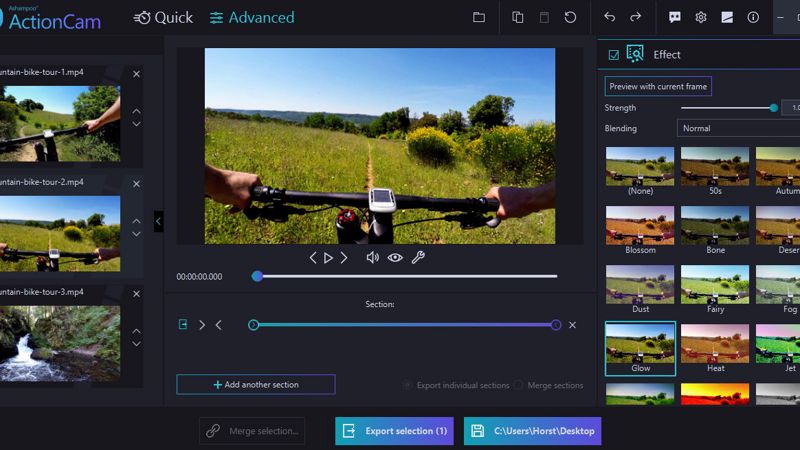This screenshot has width=800, height=450.
Task: Click the skin/theme icon in top toolbar
Action: (x=727, y=17)
